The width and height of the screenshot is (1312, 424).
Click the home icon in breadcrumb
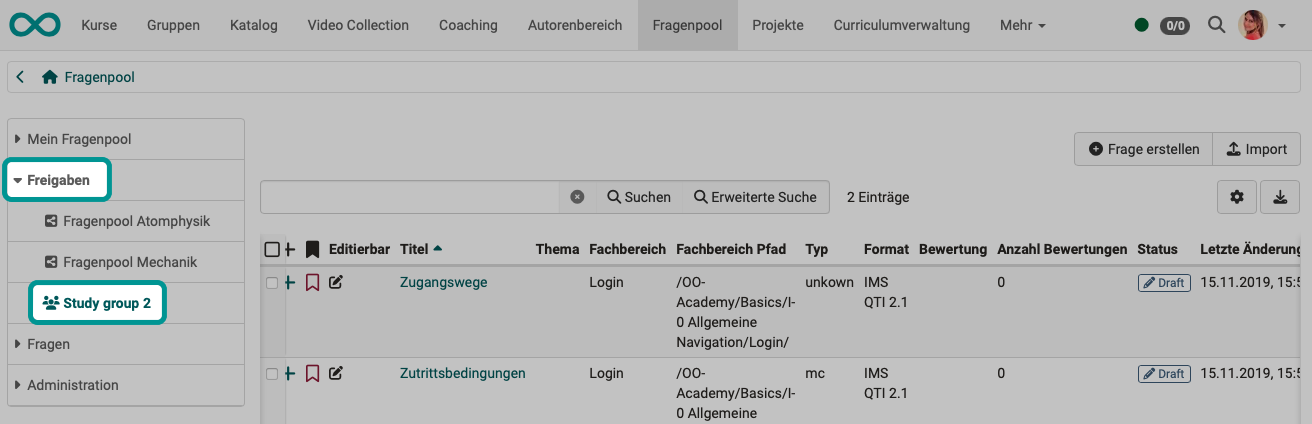pyautogui.click(x=49, y=77)
